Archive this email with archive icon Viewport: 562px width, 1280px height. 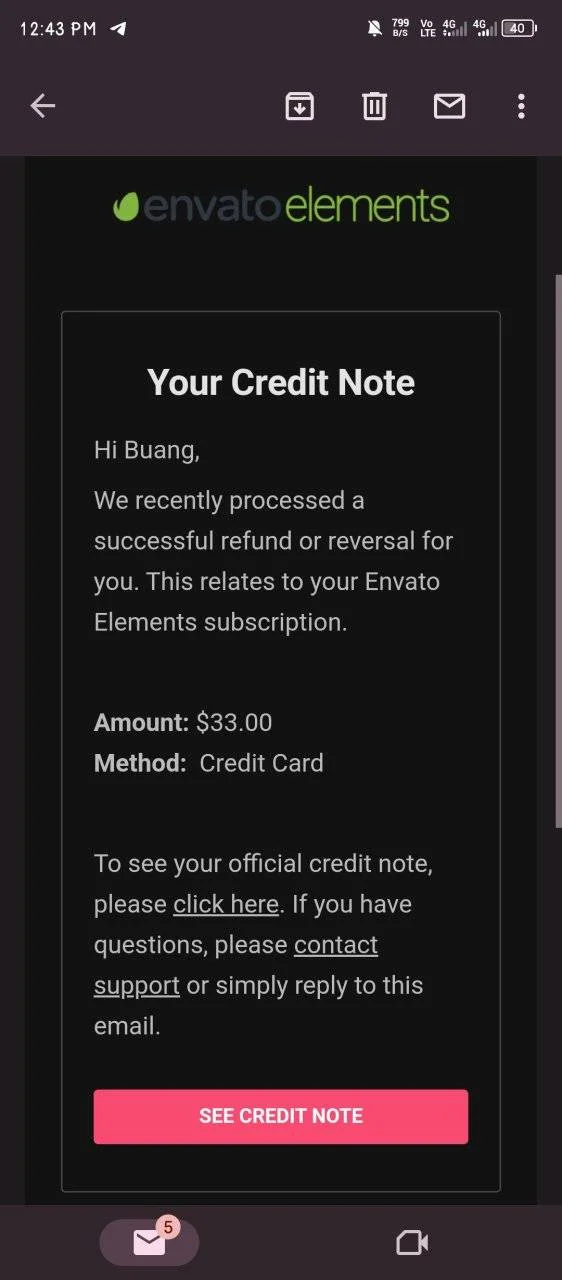tap(300, 106)
